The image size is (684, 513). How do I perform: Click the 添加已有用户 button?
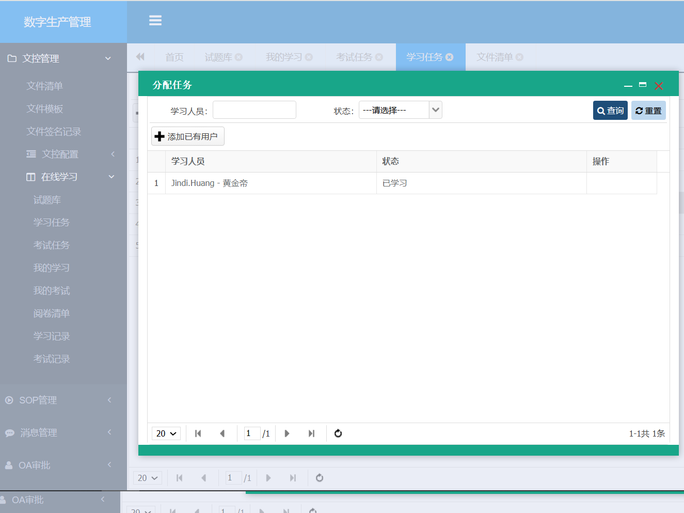pos(187,136)
